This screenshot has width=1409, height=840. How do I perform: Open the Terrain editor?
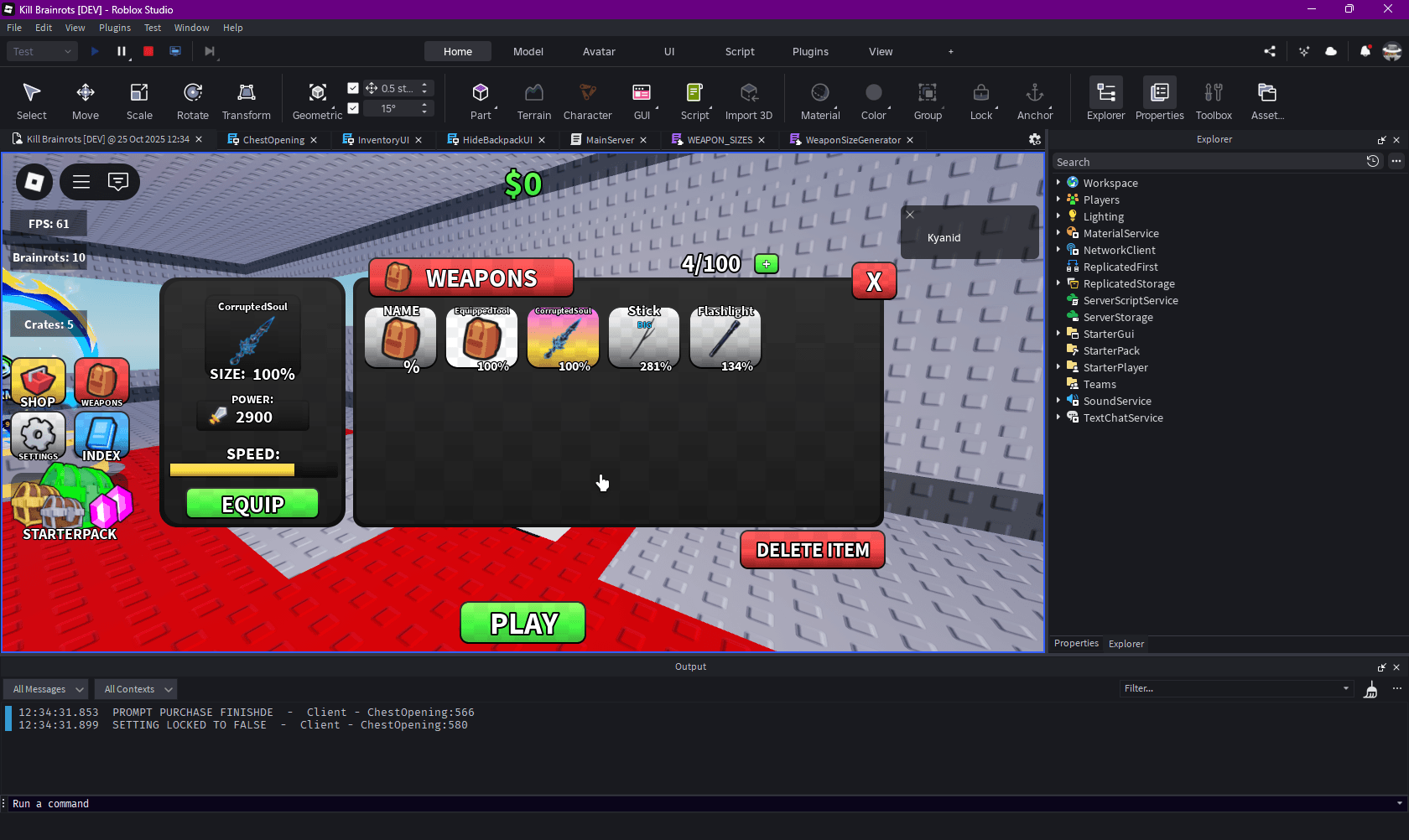tap(534, 101)
